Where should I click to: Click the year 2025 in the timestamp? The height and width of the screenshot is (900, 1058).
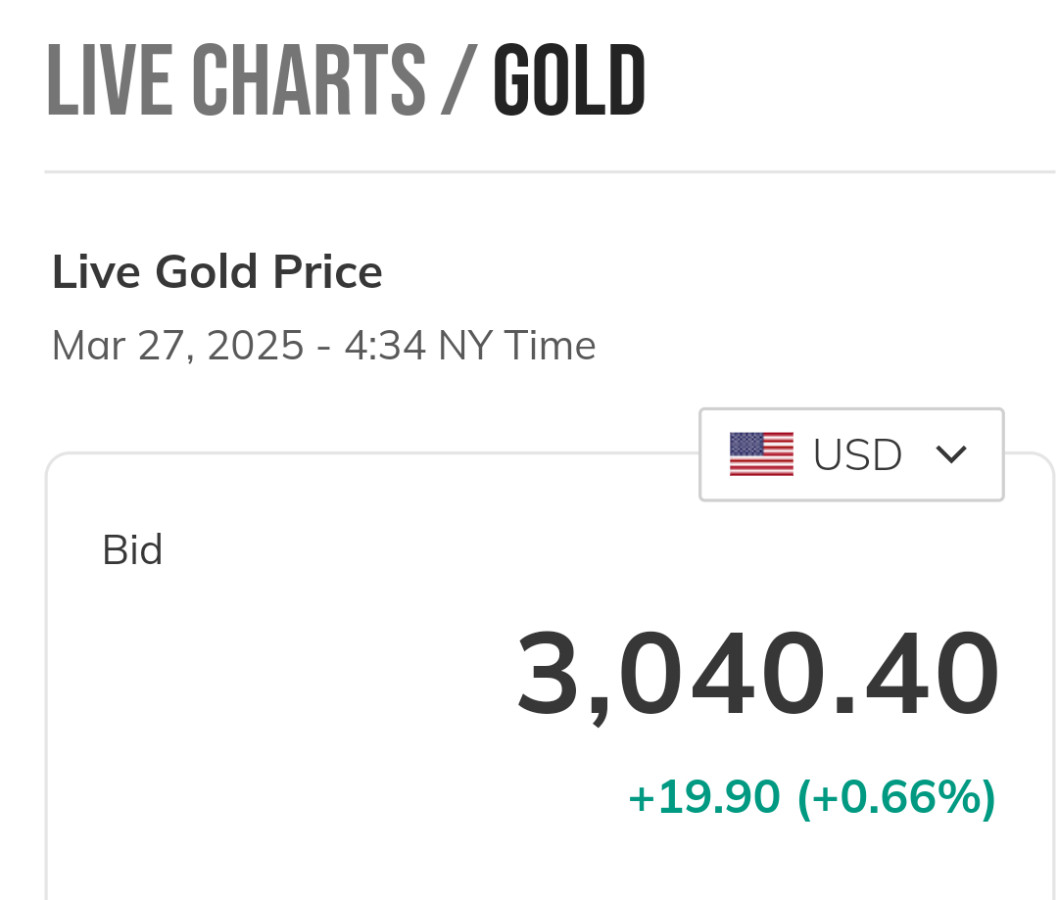pyautogui.click(x=255, y=346)
